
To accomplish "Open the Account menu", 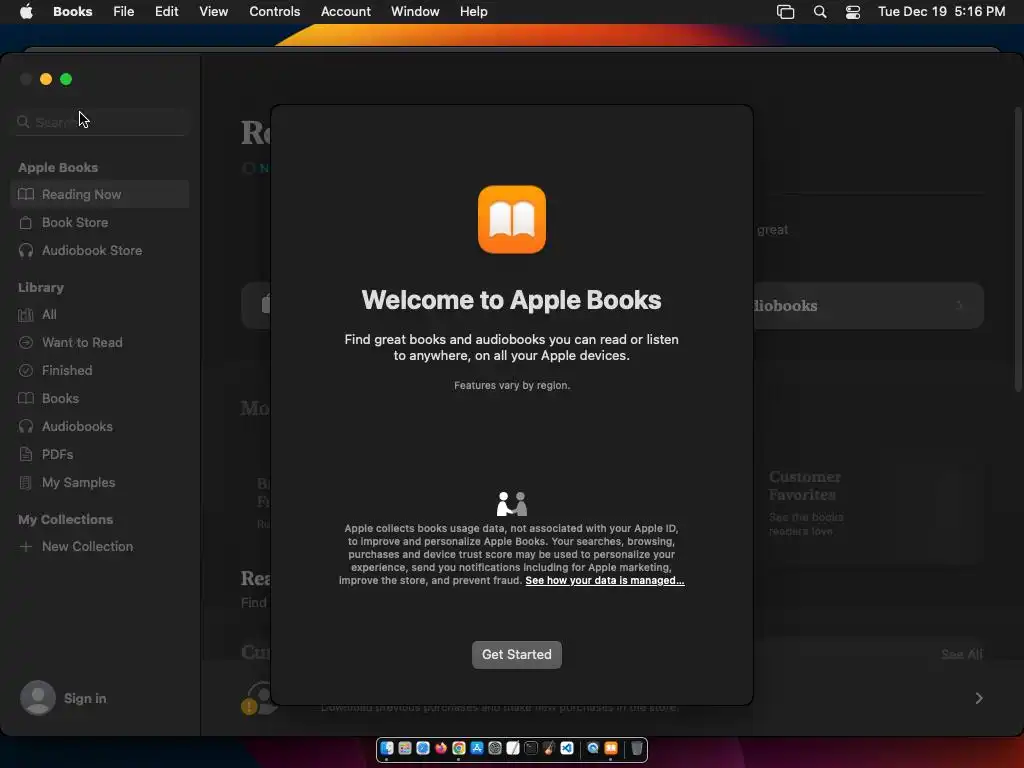I will pos(345,11).
